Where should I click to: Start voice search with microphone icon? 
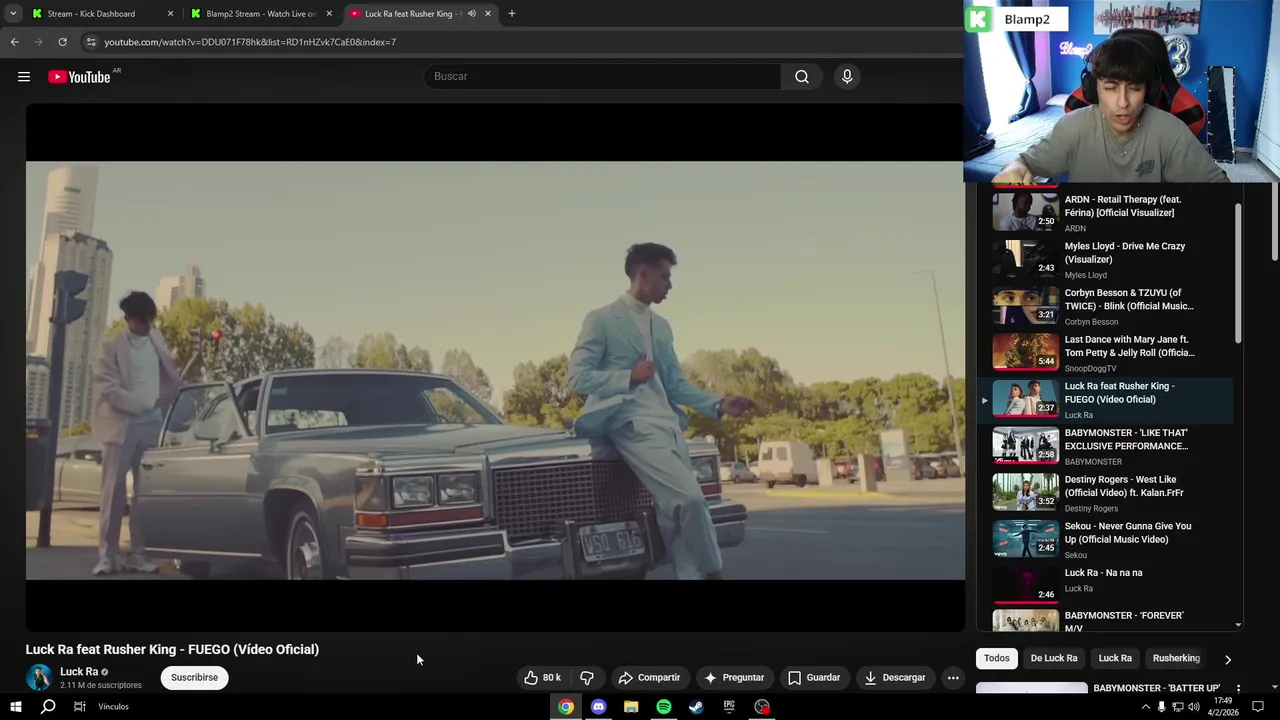pos(847,77)
